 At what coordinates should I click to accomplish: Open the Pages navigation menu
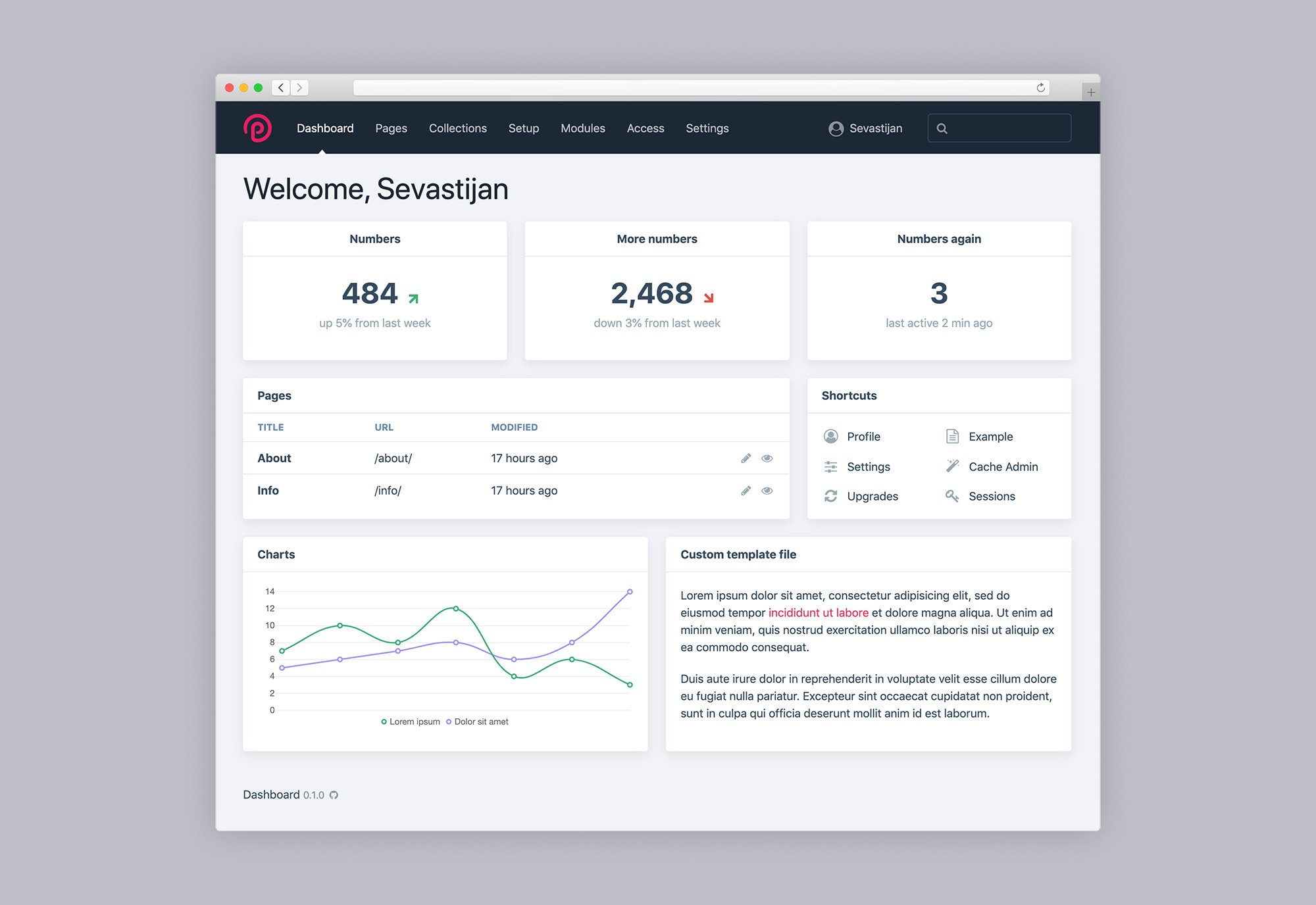click(x=391, y=128)
